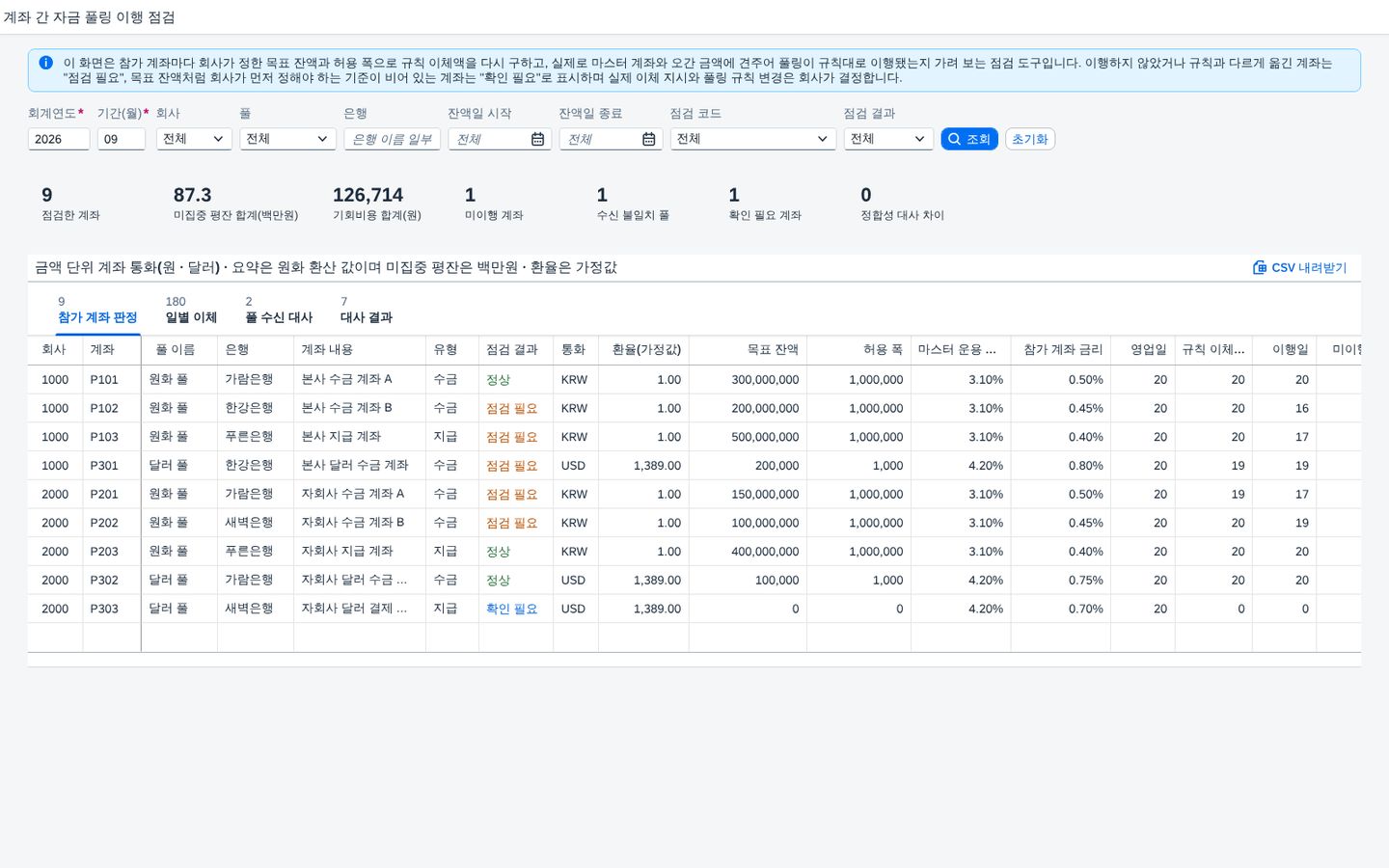The height and width of the screenshot is (868, 1389).
Task: Open the 잔액일 종료 calendar picker icon
Action: pos(648,139)
